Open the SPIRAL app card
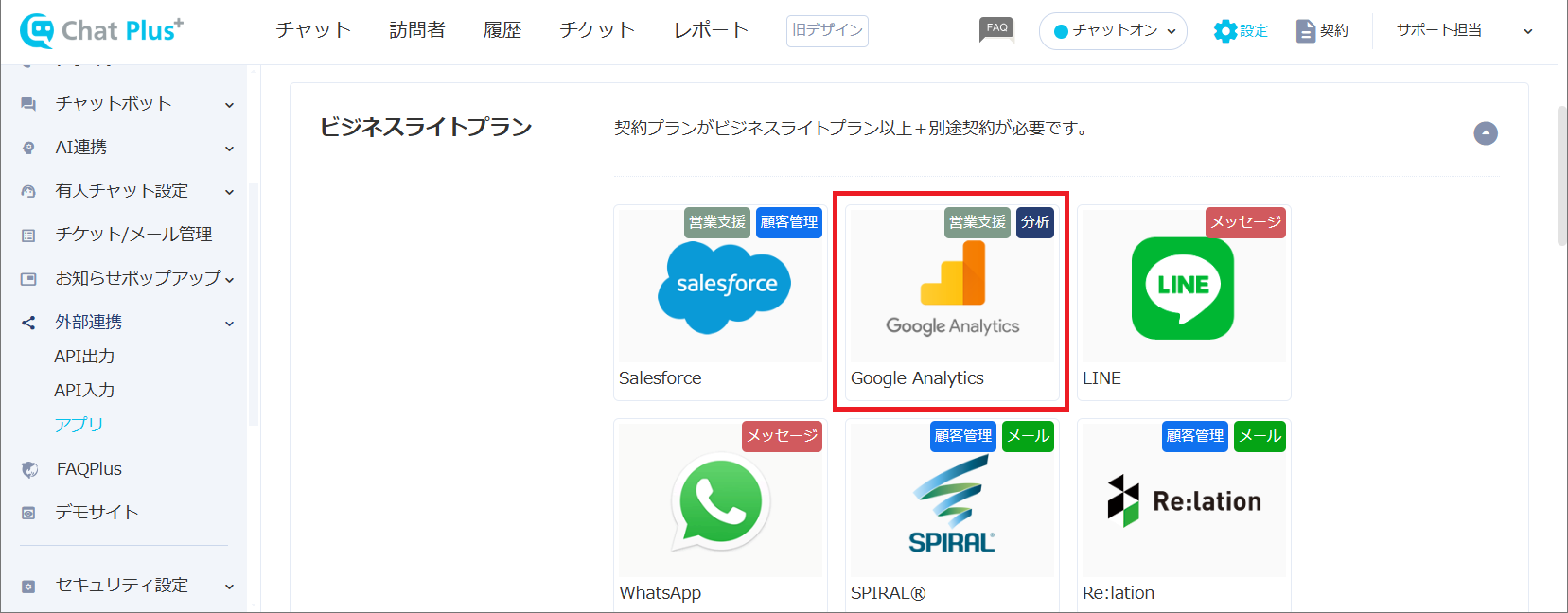This screenshot has height=613, width=1568. [952, 516]
